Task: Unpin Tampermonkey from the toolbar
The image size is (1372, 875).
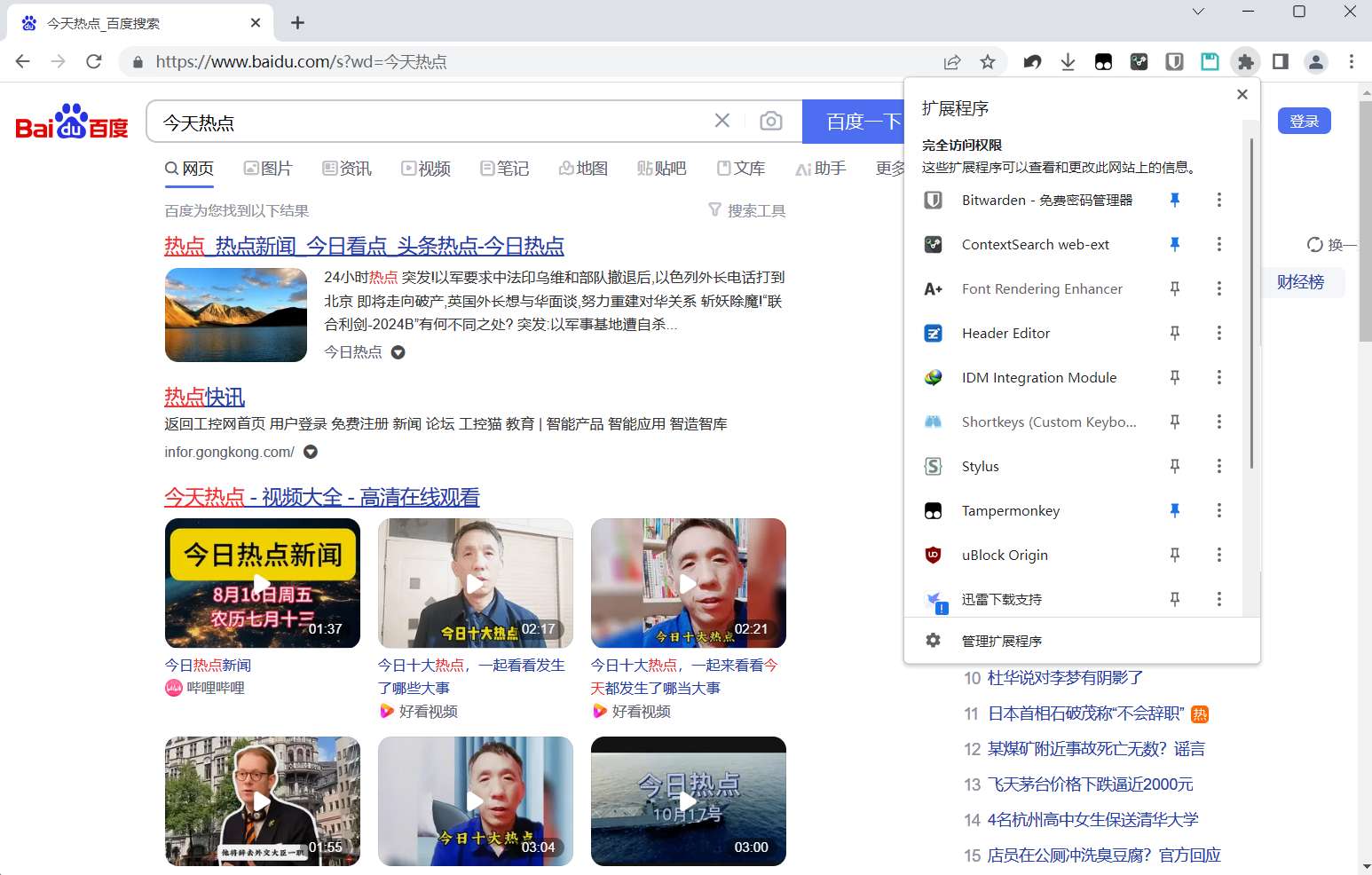Action: point(1175,510)
